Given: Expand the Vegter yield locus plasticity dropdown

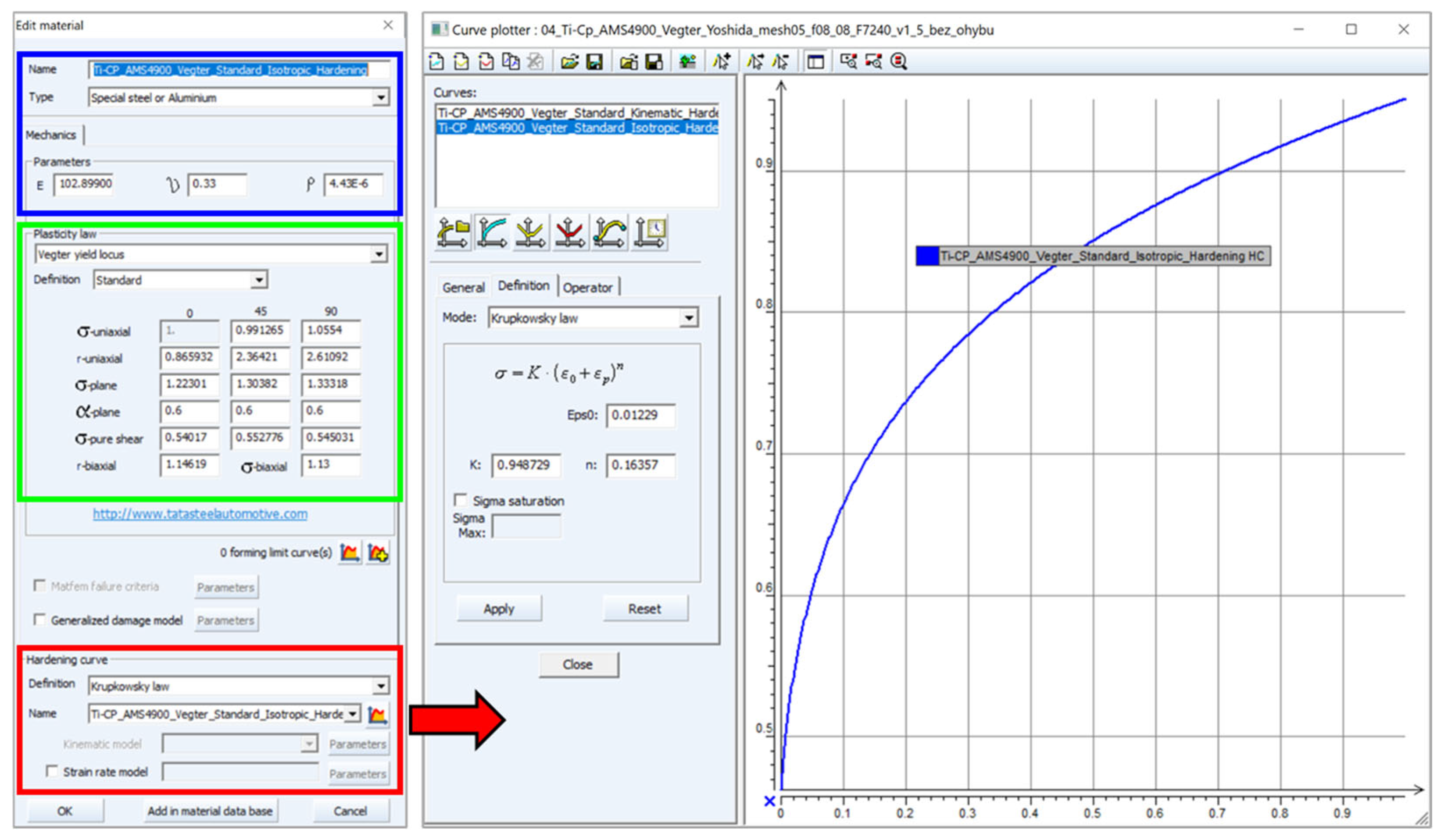Looking at the screenshot, I should [379, 254].
